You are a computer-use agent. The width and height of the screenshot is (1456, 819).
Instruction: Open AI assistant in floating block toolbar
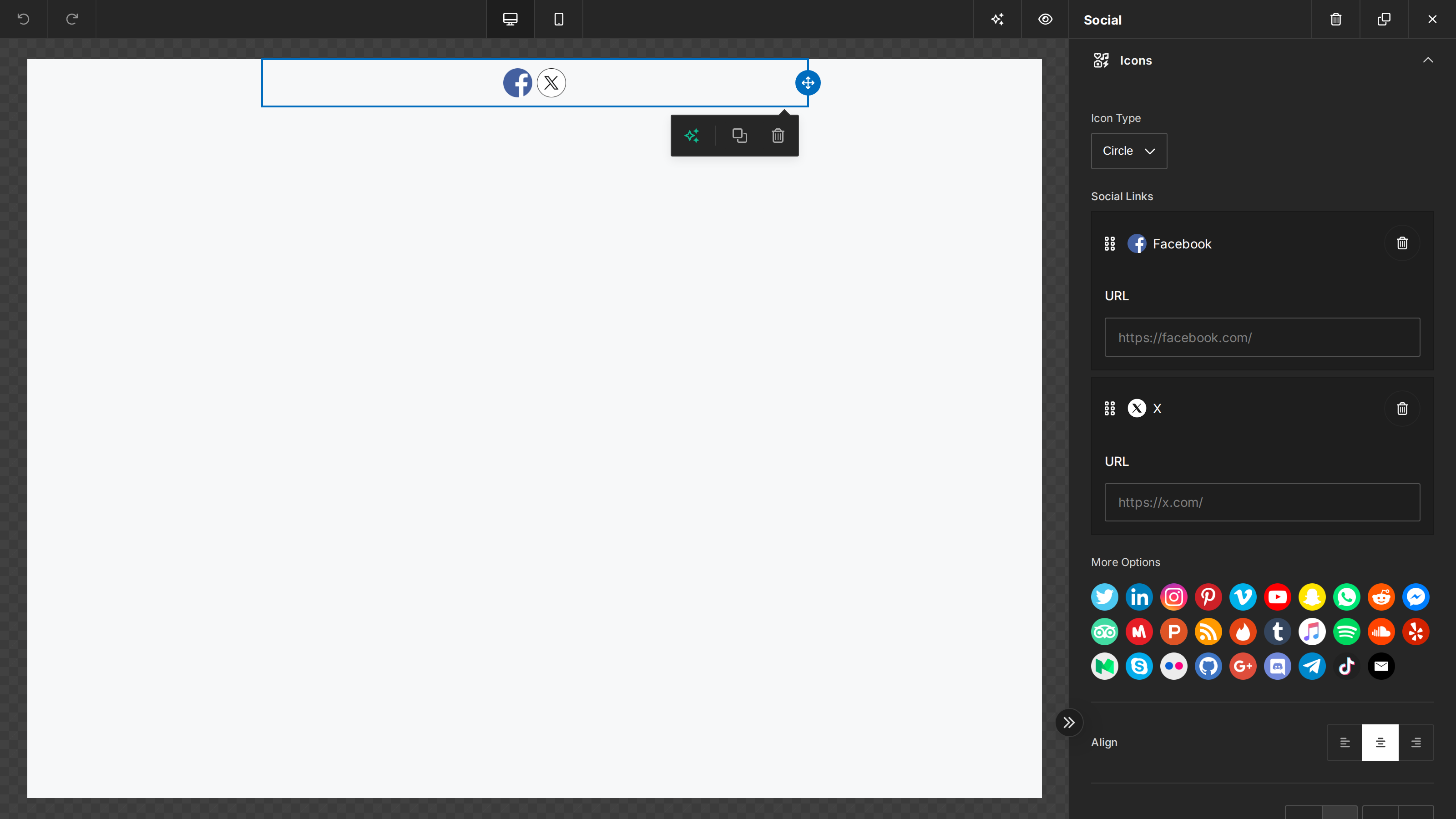(x=692, y=136)
